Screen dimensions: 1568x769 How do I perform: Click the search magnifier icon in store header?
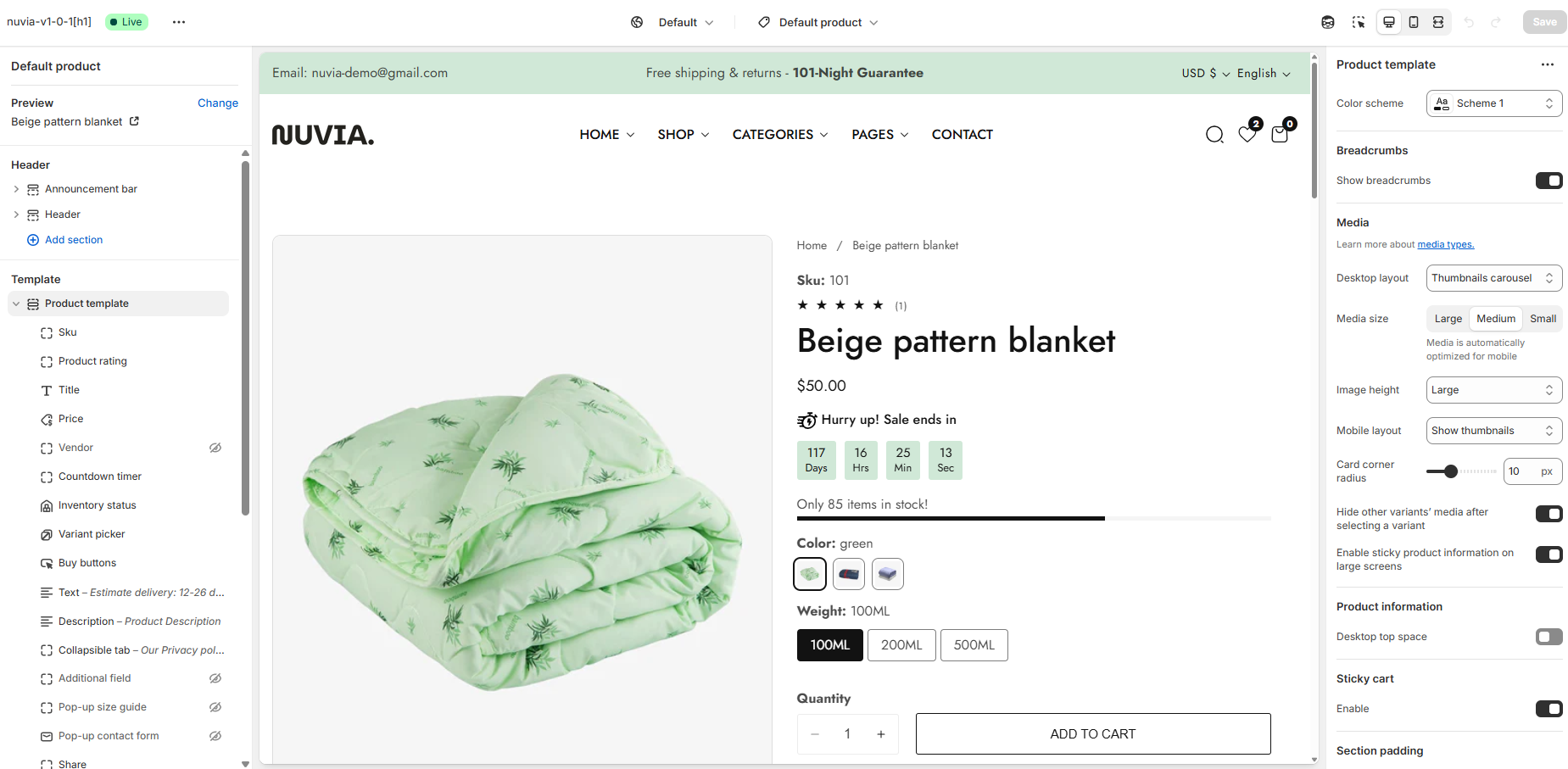point(1214,135)
